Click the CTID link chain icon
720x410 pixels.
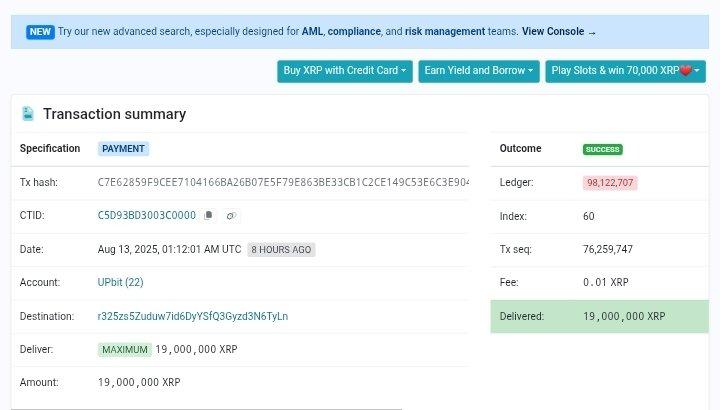[x=230, y=216]
